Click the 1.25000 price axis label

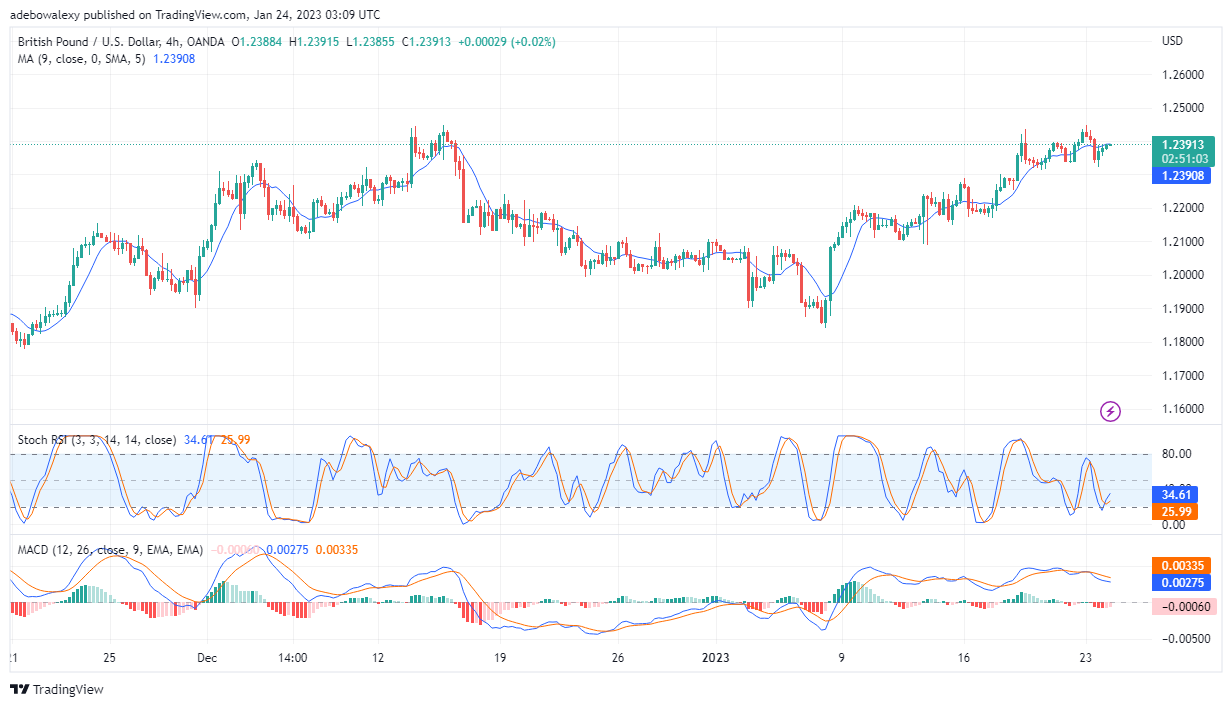[1183, 108]
